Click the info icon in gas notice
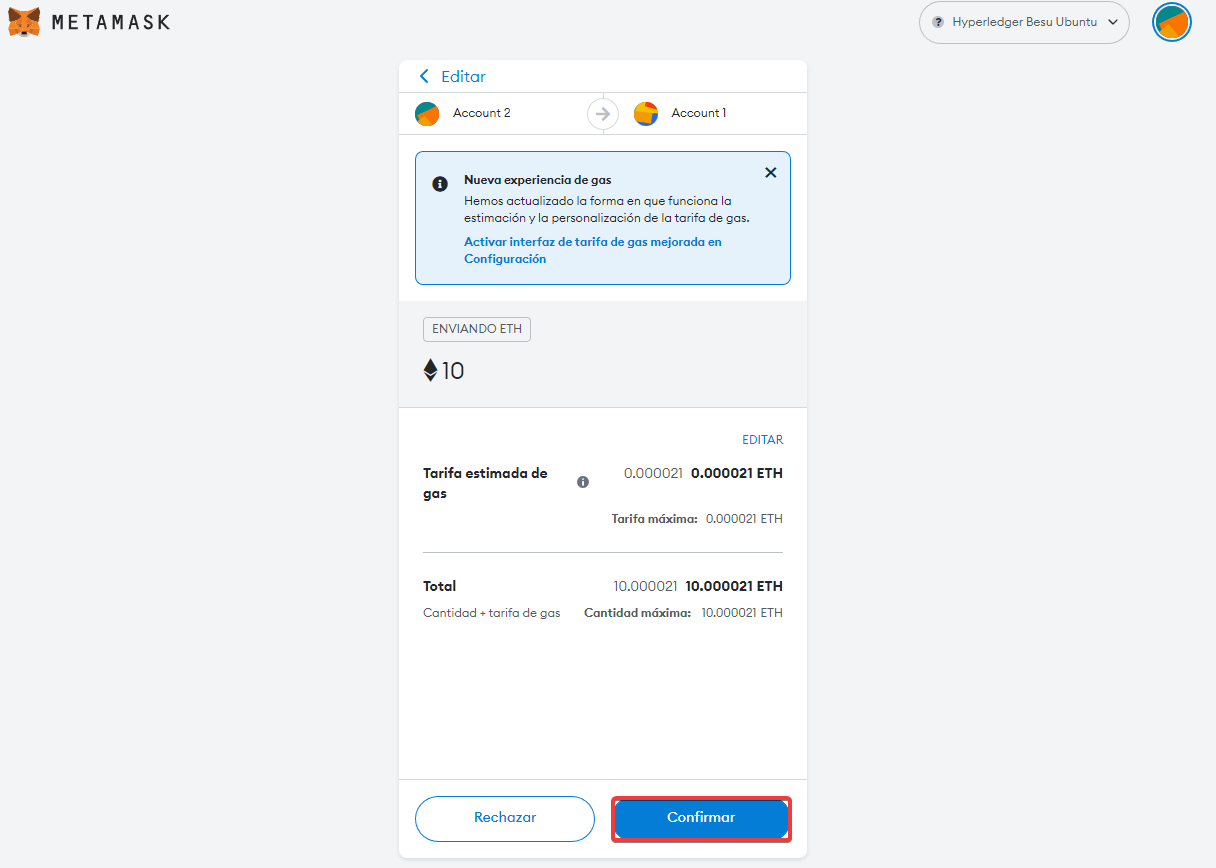This screenshot has height=868, width=1216. point(439,184)
